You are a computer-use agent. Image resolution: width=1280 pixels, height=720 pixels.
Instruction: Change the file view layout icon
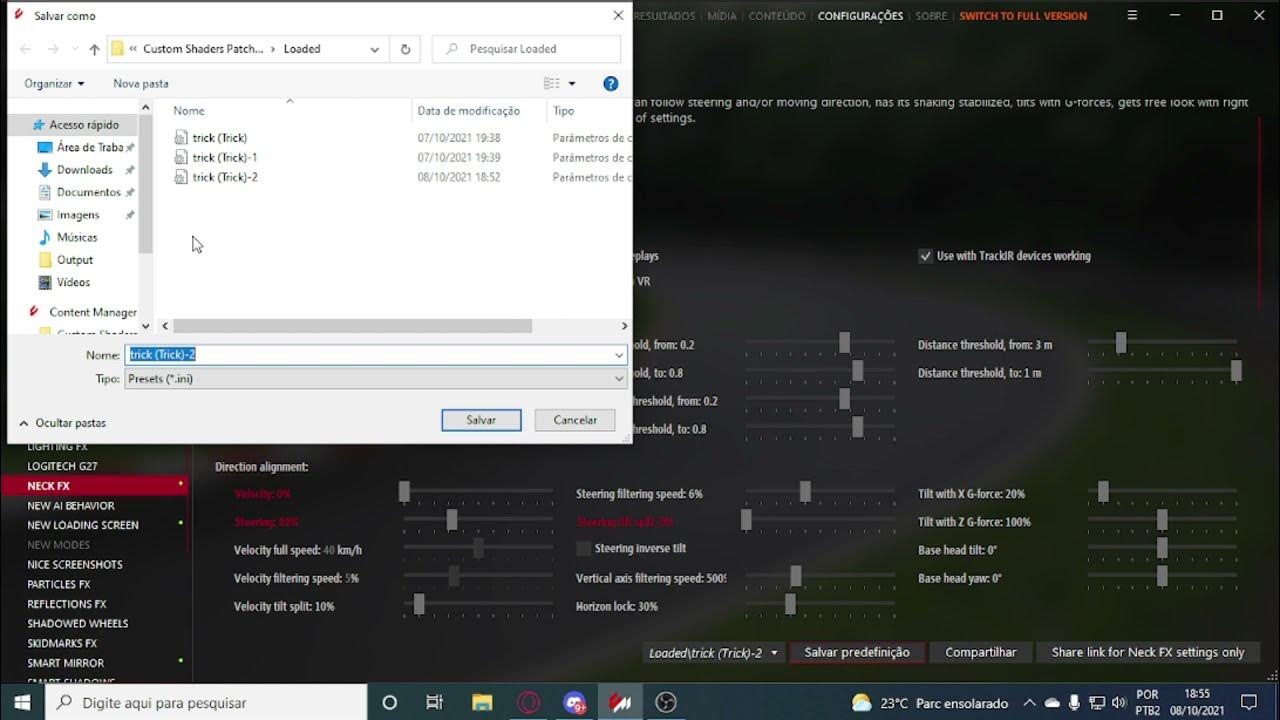point(551,84)
